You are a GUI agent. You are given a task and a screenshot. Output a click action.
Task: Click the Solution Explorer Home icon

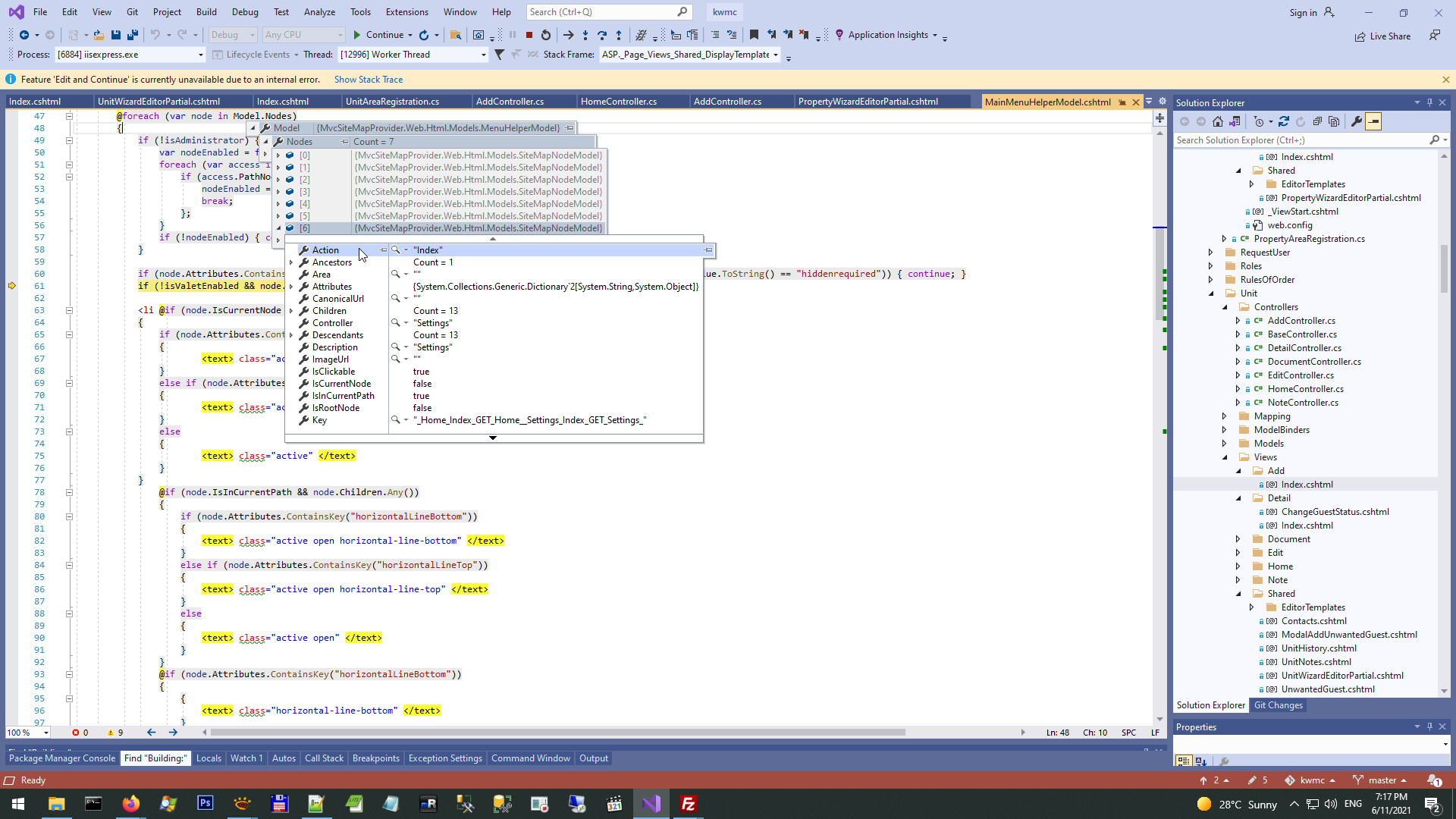pyautogui.click(x=1218, y=121)
